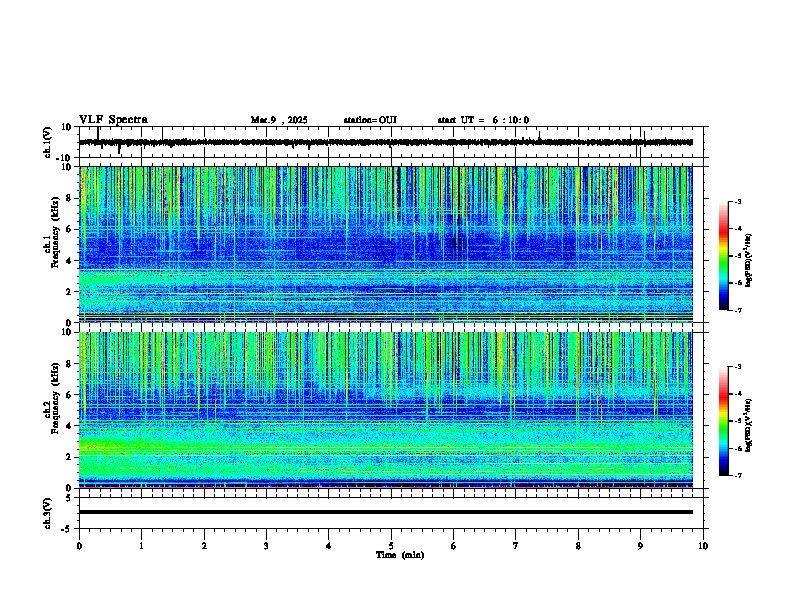Screen dimensions: 792x612
Task: Click the ch.3(V) flat trace panel
Action: [x=393, y=513]
